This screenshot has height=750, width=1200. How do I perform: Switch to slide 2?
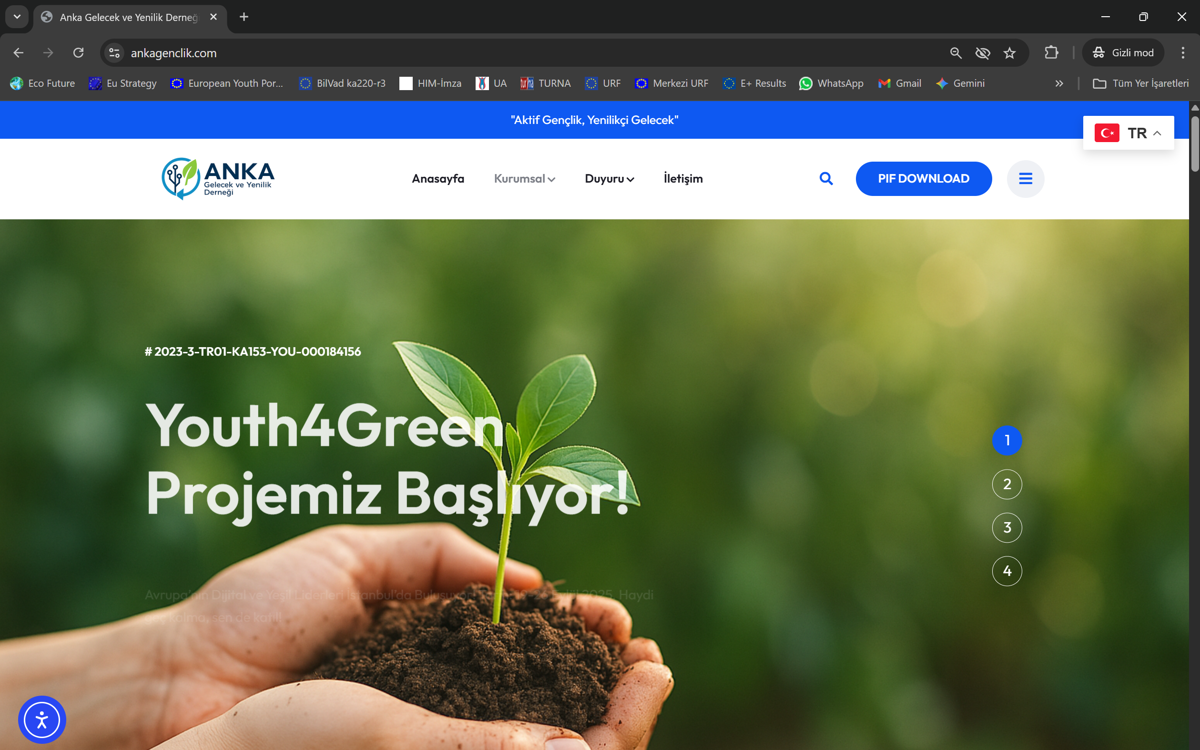click(x=1007, y=484)
